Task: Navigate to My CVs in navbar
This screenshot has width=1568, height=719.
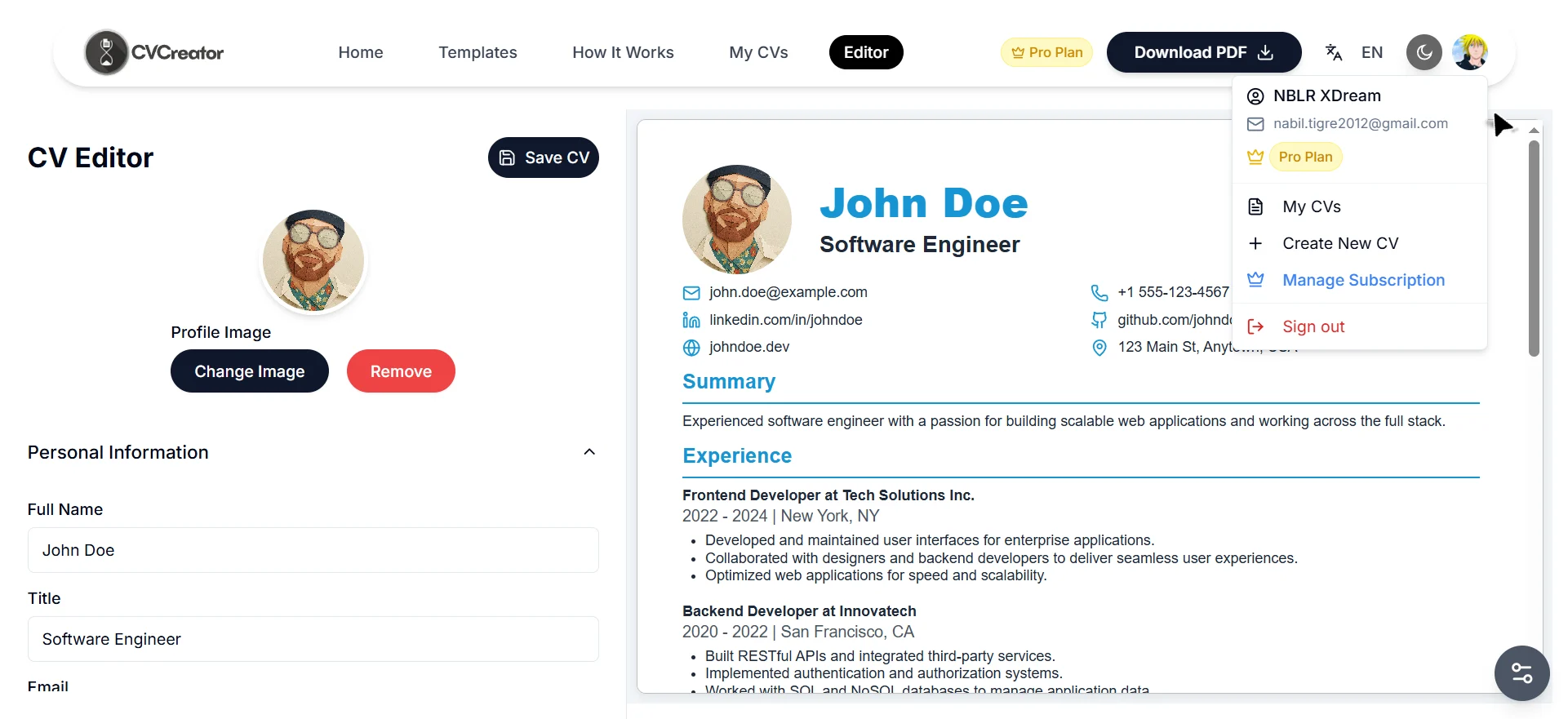Action: click(x=758, y=52)
